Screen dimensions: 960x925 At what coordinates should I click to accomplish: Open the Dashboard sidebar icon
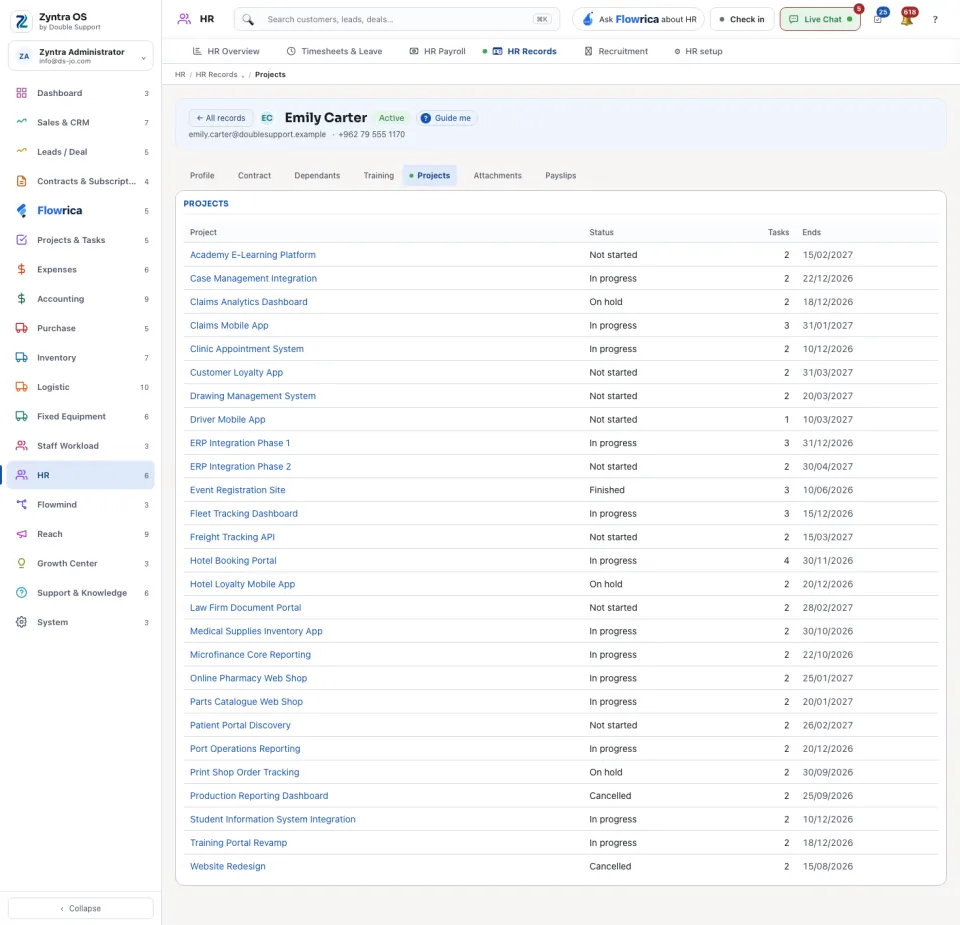click(21, 93)
